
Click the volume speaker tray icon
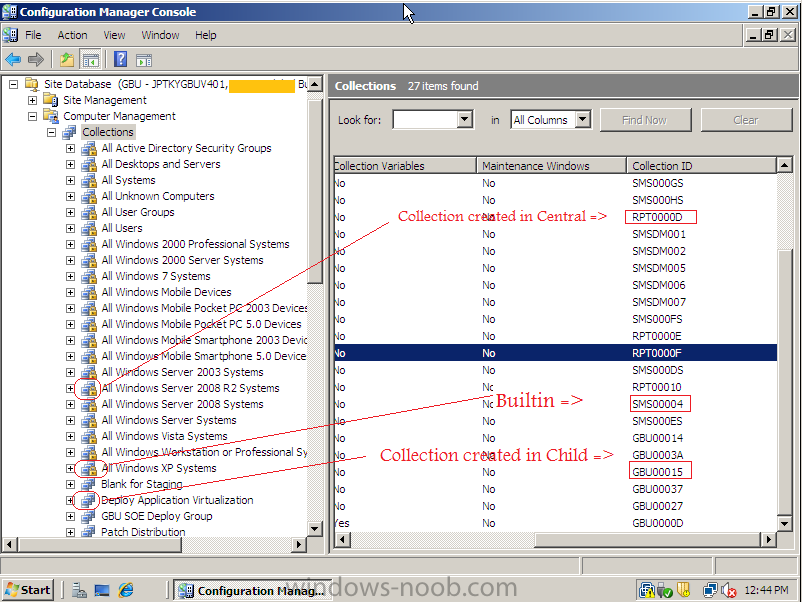(x=728, y=590)
